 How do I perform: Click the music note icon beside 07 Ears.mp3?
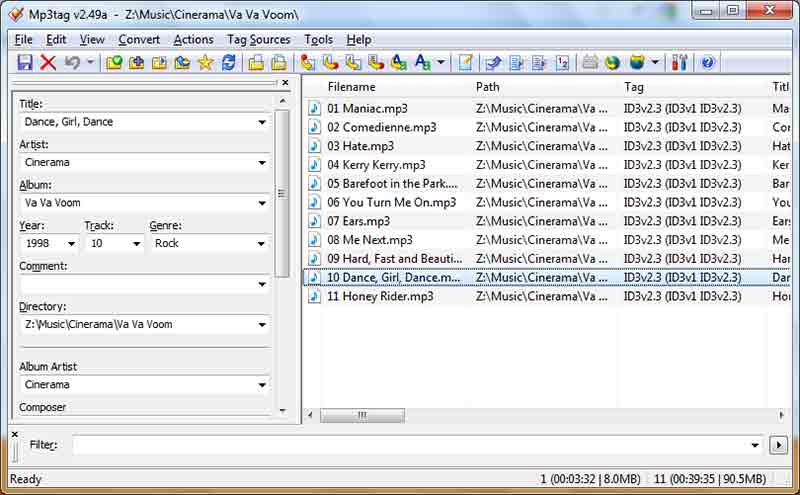point(314,221)
